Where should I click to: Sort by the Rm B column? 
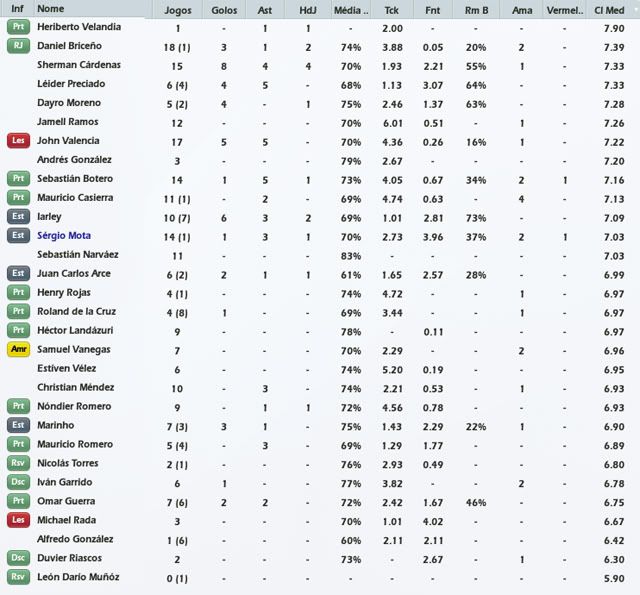476,9
